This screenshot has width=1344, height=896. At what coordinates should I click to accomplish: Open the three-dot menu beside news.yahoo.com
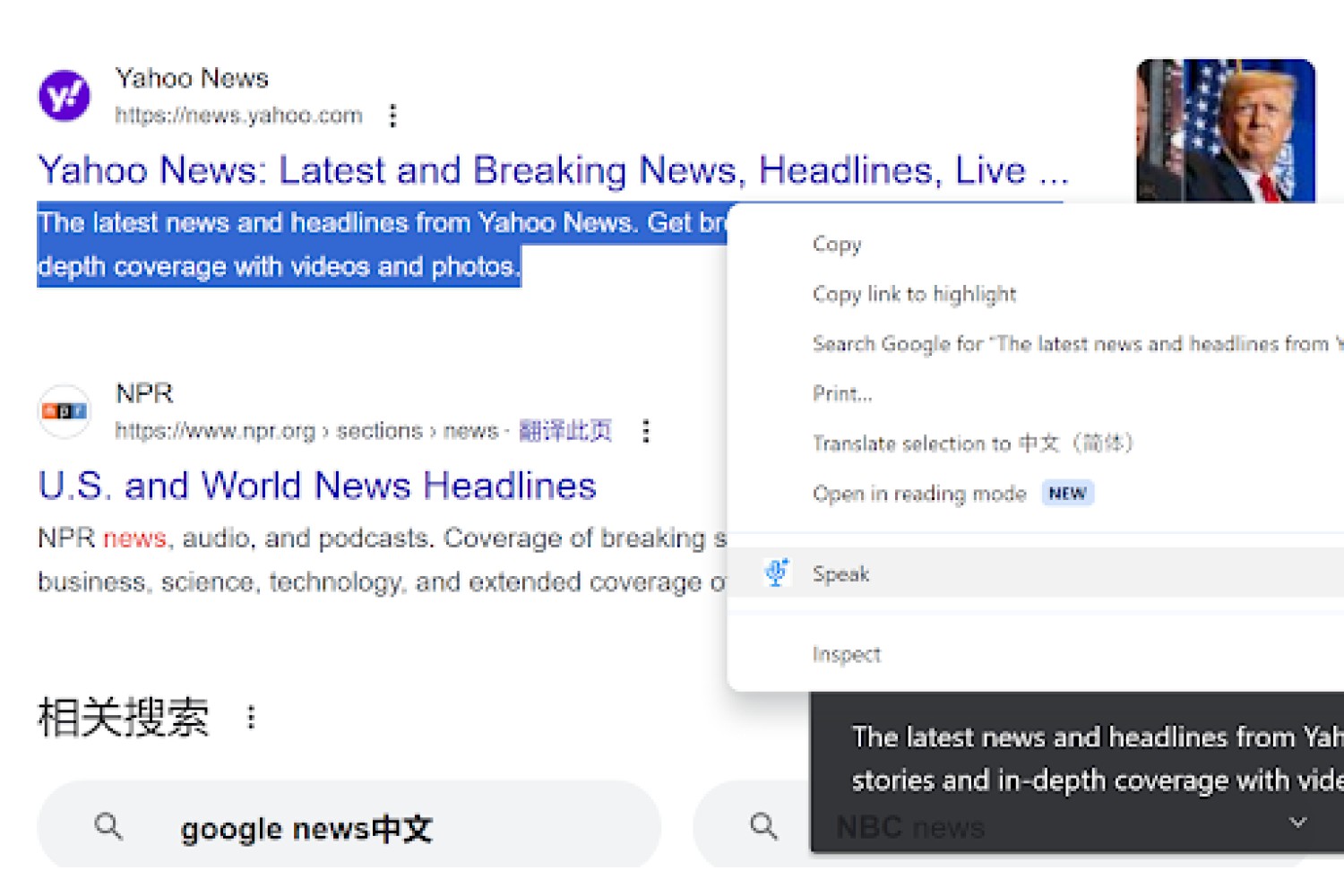[392, 116]
